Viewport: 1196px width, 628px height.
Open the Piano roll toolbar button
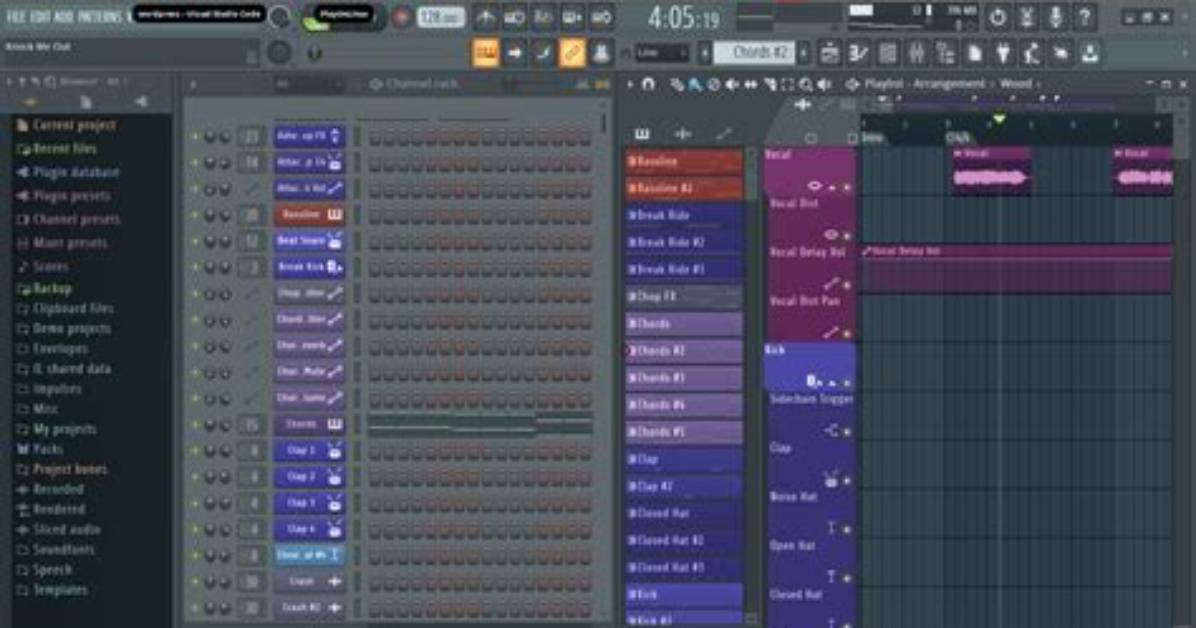pos(859,53)
